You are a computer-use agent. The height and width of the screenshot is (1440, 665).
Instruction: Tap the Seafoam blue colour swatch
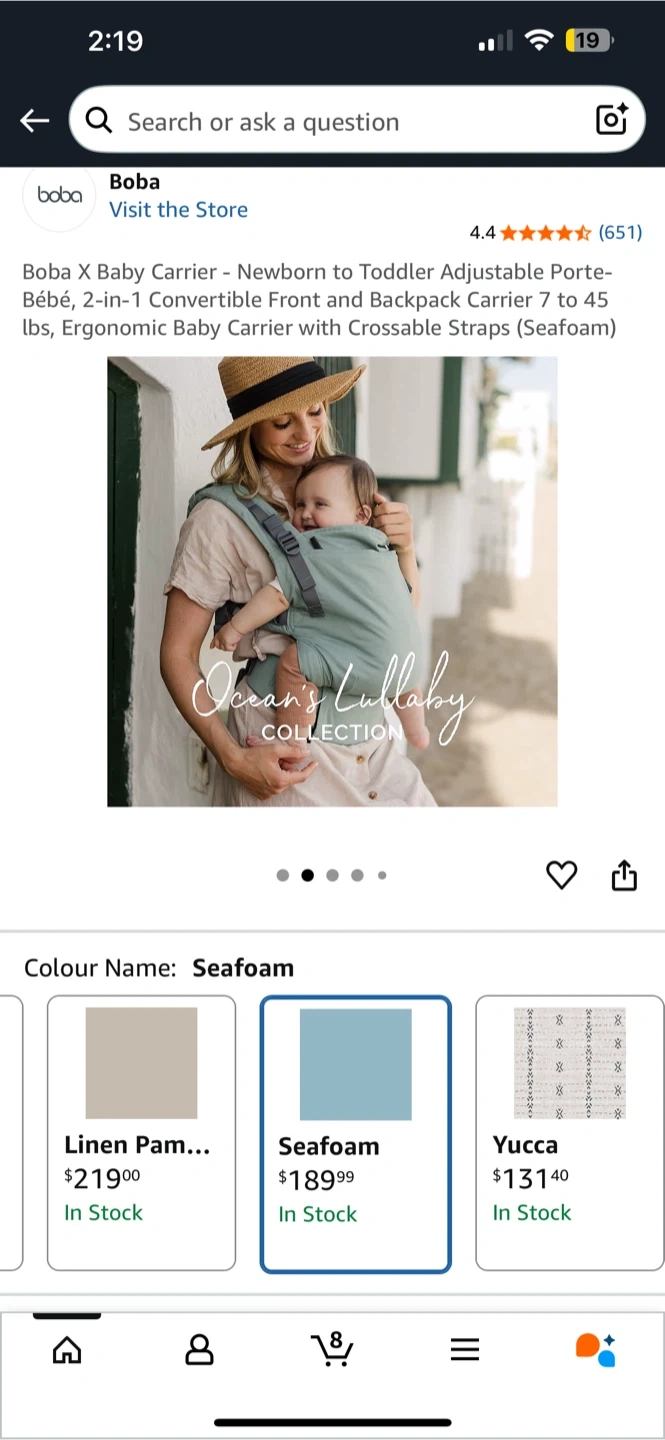[356, 1064]
